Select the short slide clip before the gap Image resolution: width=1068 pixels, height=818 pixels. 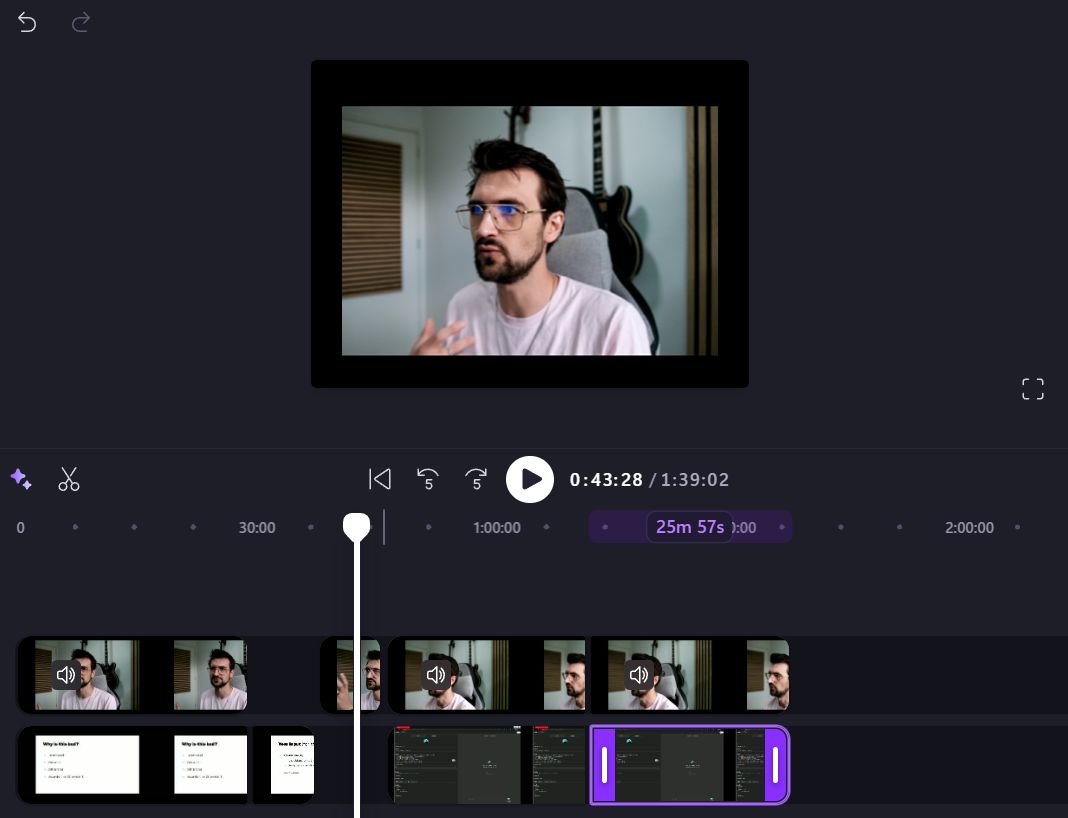click(x=284, y=764)
